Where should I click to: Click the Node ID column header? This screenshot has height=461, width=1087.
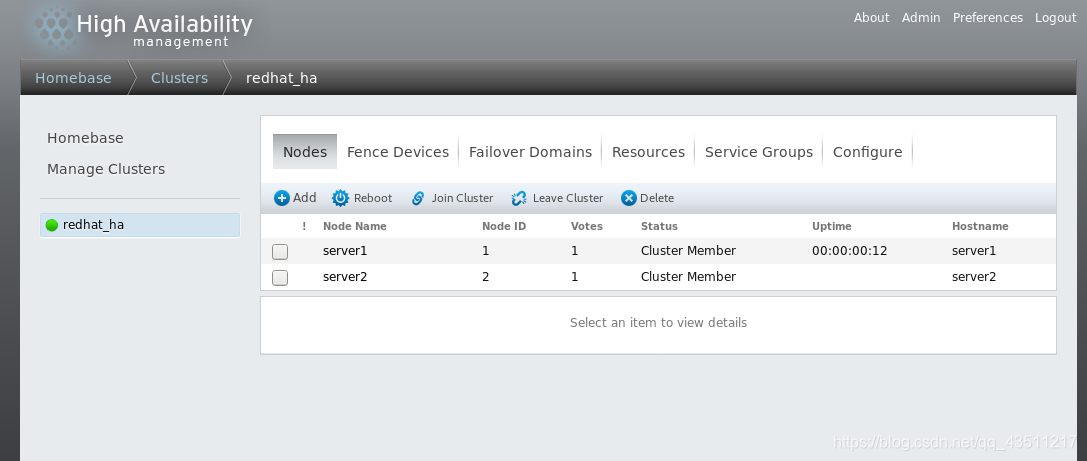tap(504, 227)
